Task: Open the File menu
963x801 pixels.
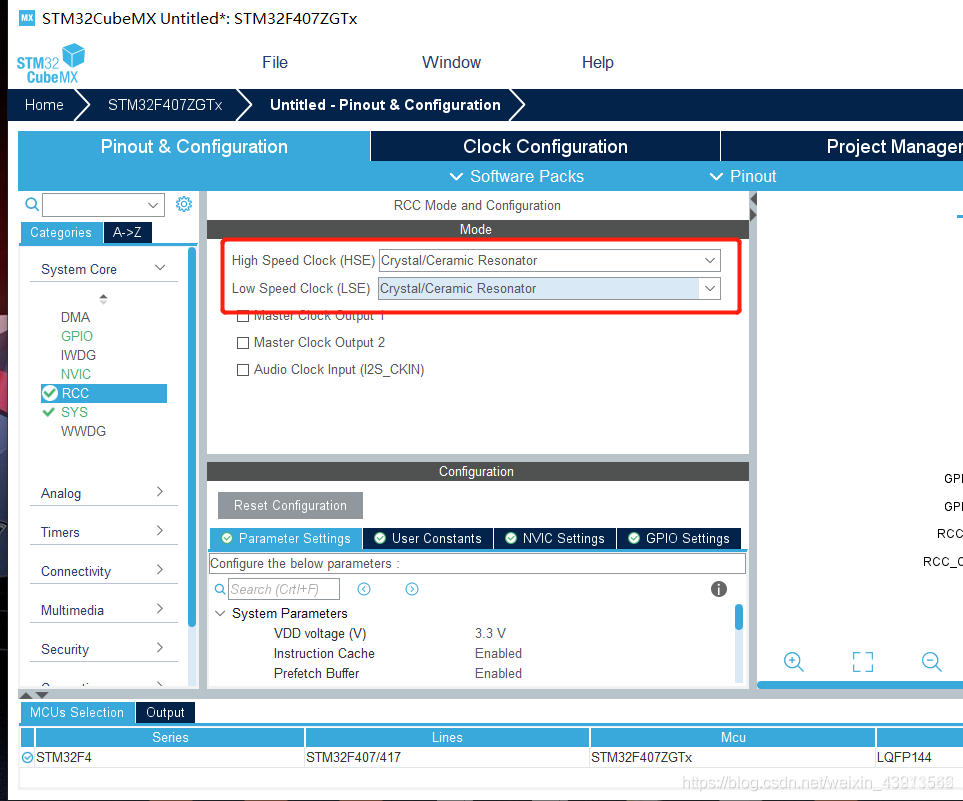Action: point(275,63)
